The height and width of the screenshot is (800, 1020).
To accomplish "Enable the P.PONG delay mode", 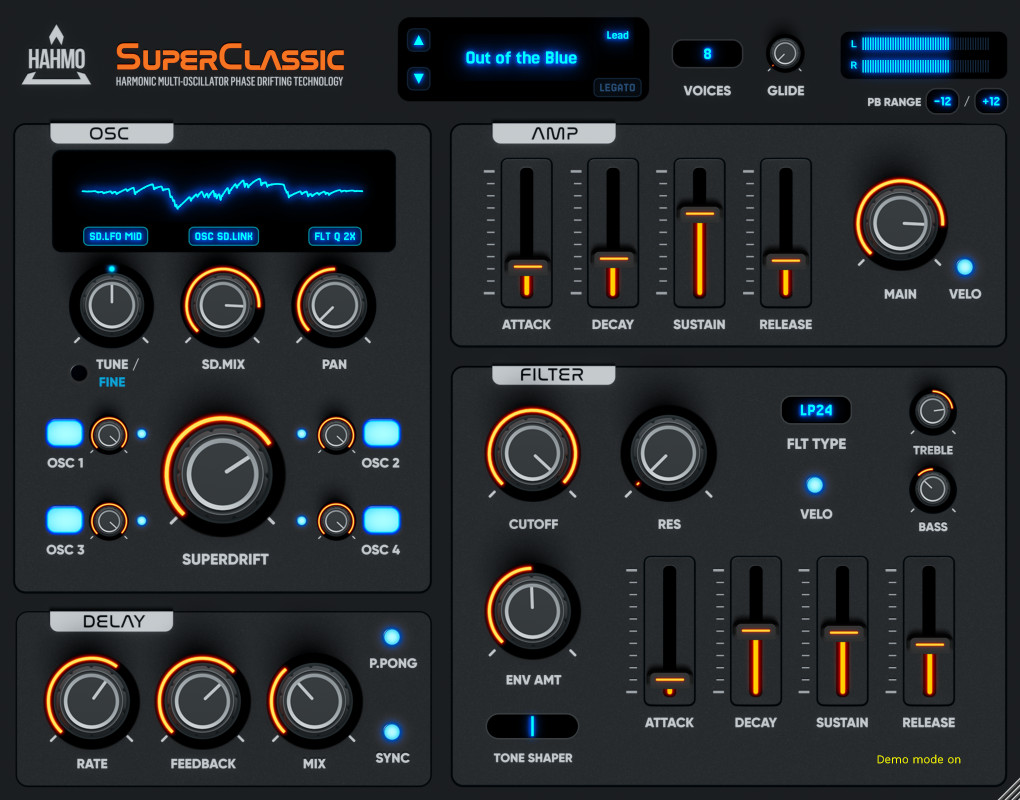I will pos(392,637).
